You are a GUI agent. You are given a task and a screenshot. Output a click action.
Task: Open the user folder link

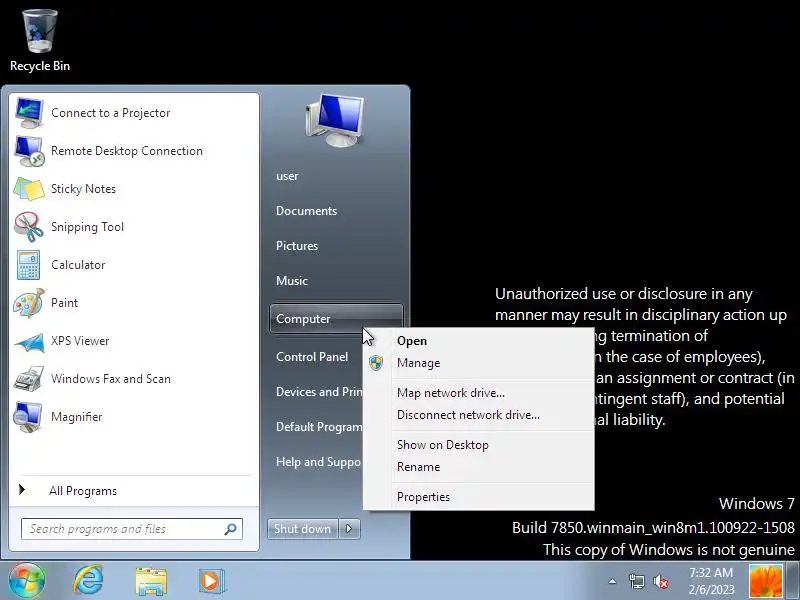[287, 176]
